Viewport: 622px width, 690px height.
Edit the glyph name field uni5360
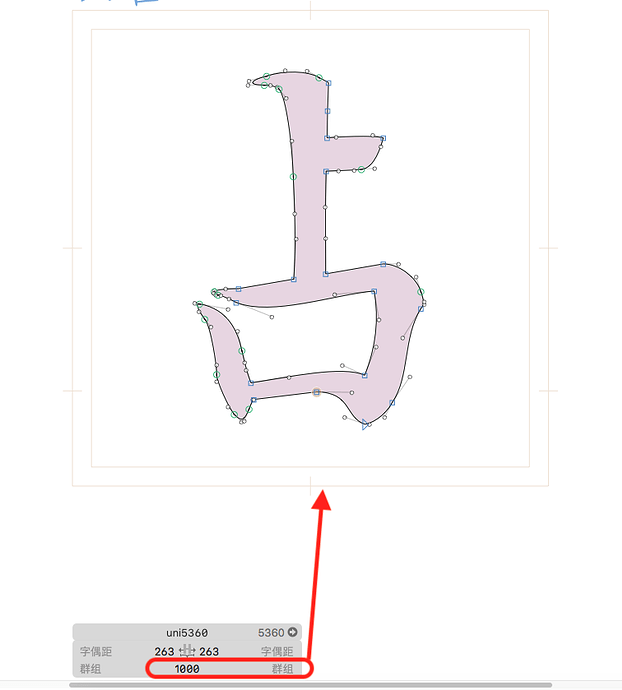(x=187, y=633)
